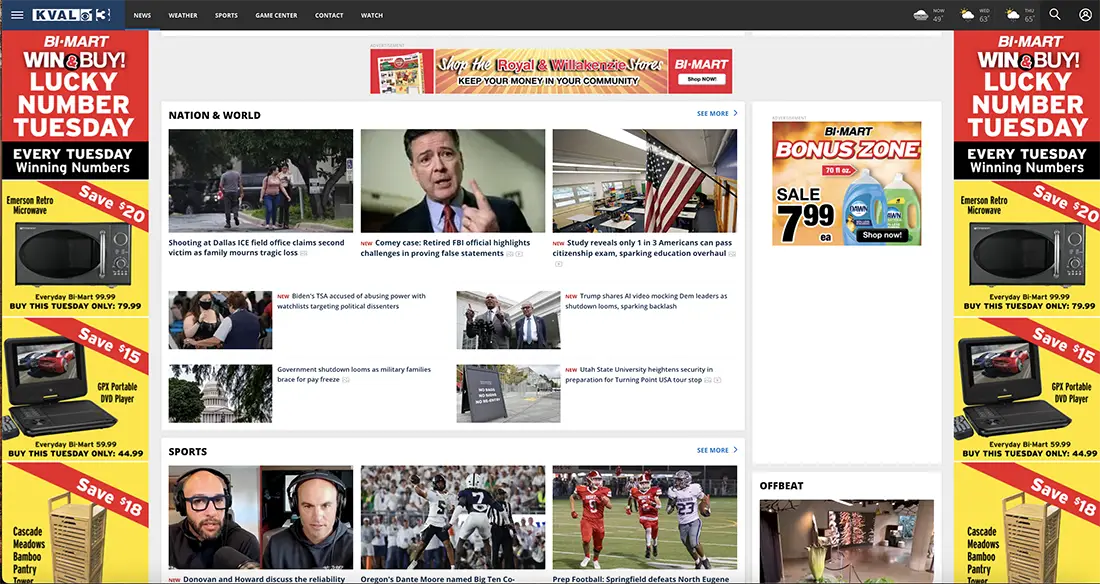Click left Emerson Retro Microwave ad image
This screenshot has width=1100, height=584.
(74, 255)
